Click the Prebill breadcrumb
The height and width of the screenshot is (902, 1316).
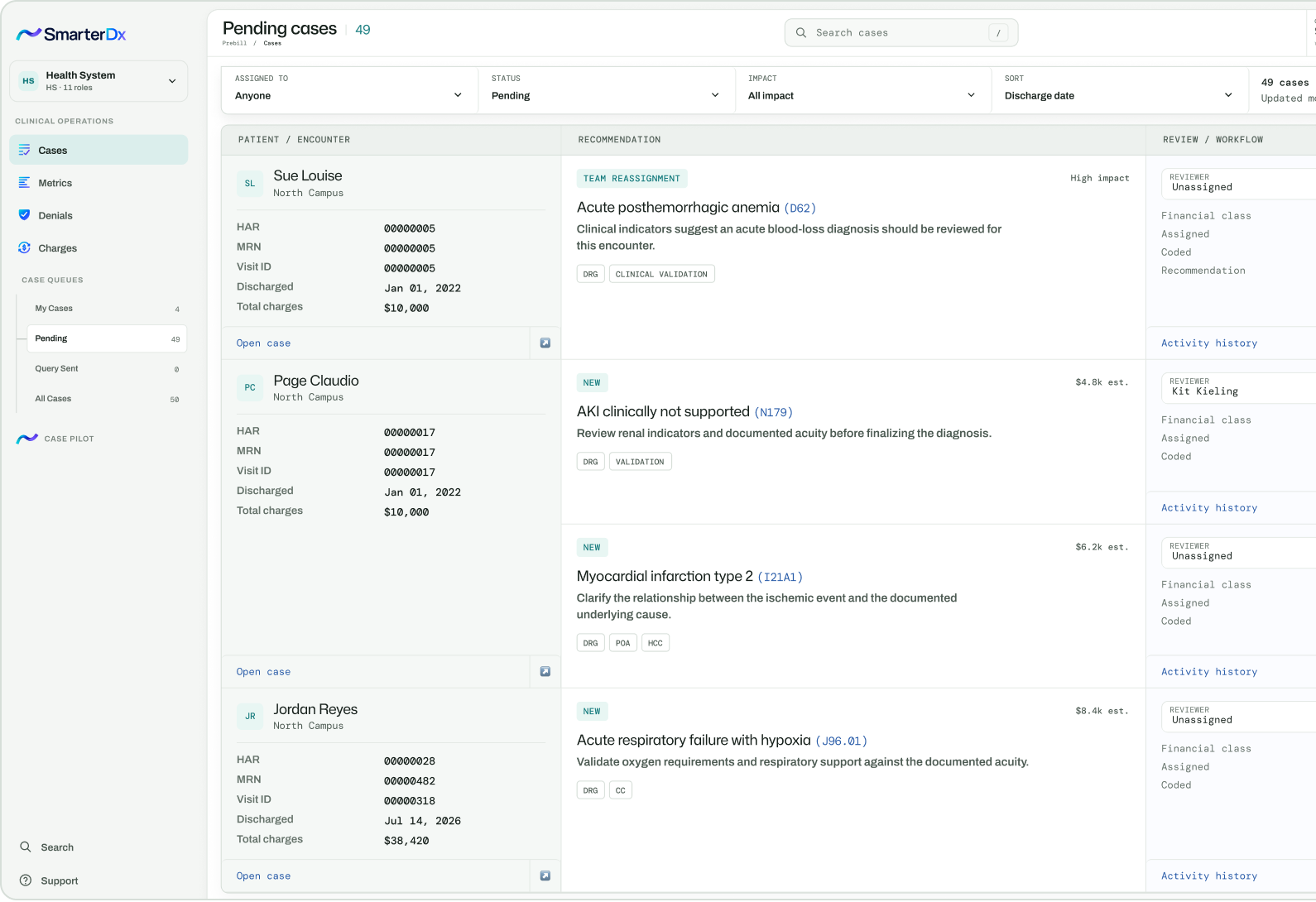click(234, 43)
